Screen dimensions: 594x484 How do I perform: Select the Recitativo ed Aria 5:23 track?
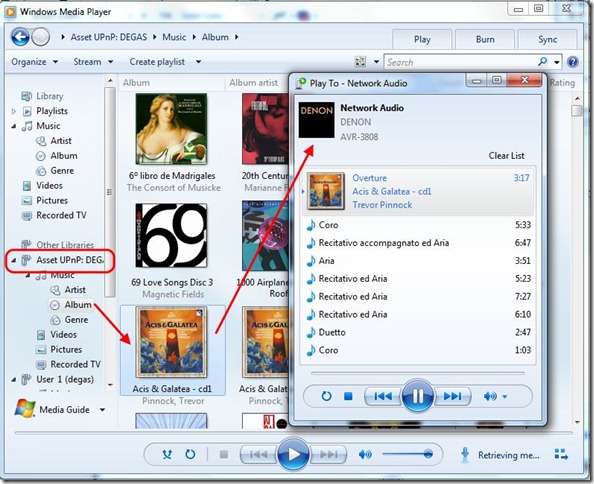418,279
